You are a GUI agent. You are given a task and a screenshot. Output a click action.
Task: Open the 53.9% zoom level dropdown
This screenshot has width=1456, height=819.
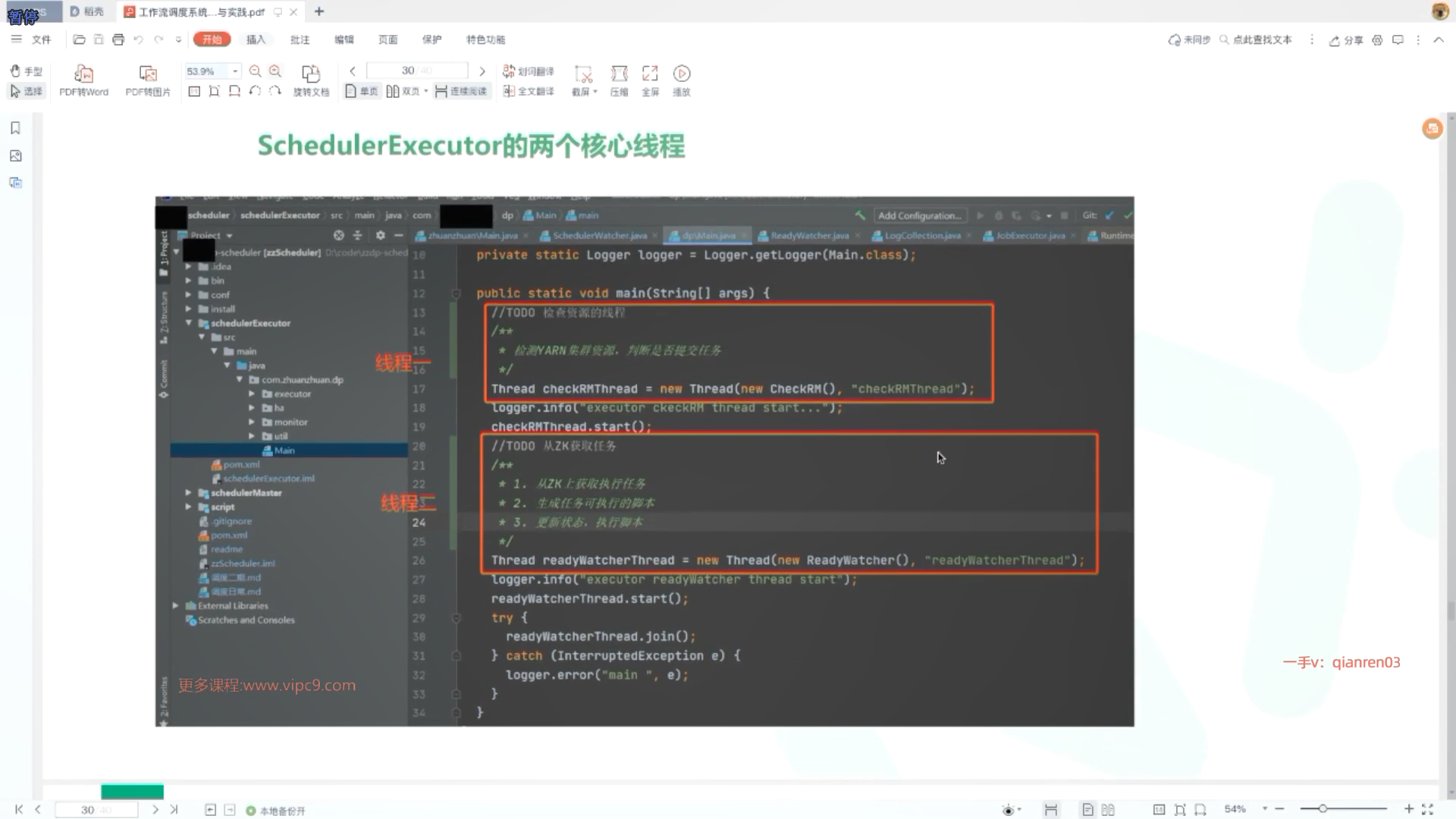[235, 71]
